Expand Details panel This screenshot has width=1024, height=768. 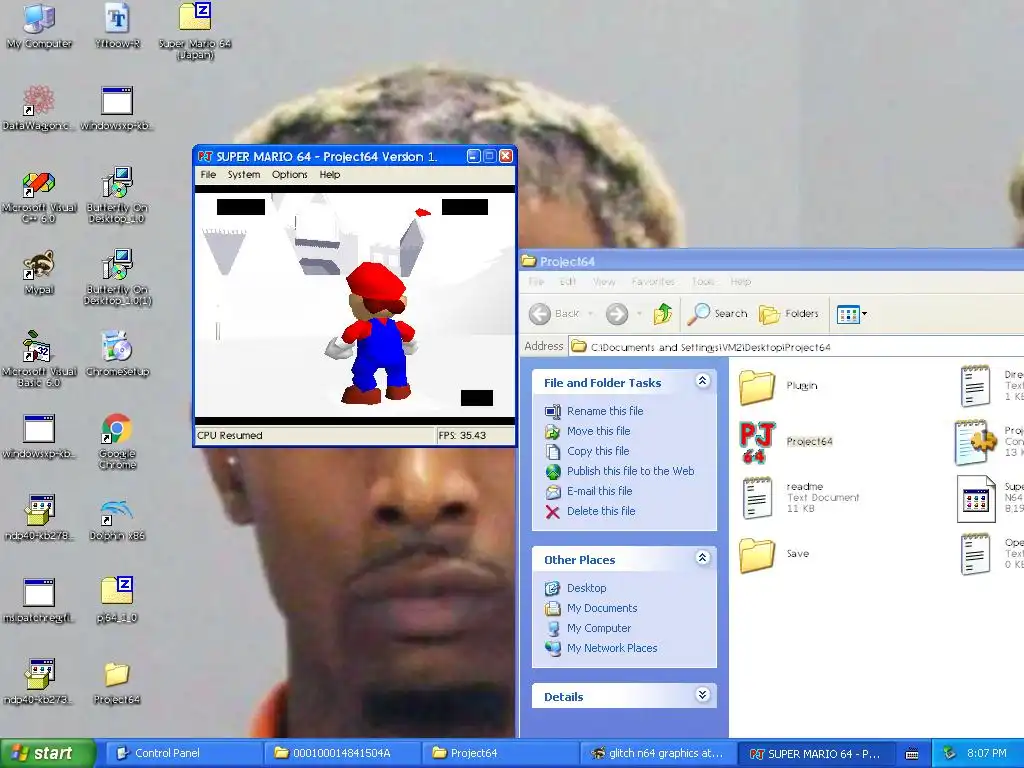tap(703, 695)
